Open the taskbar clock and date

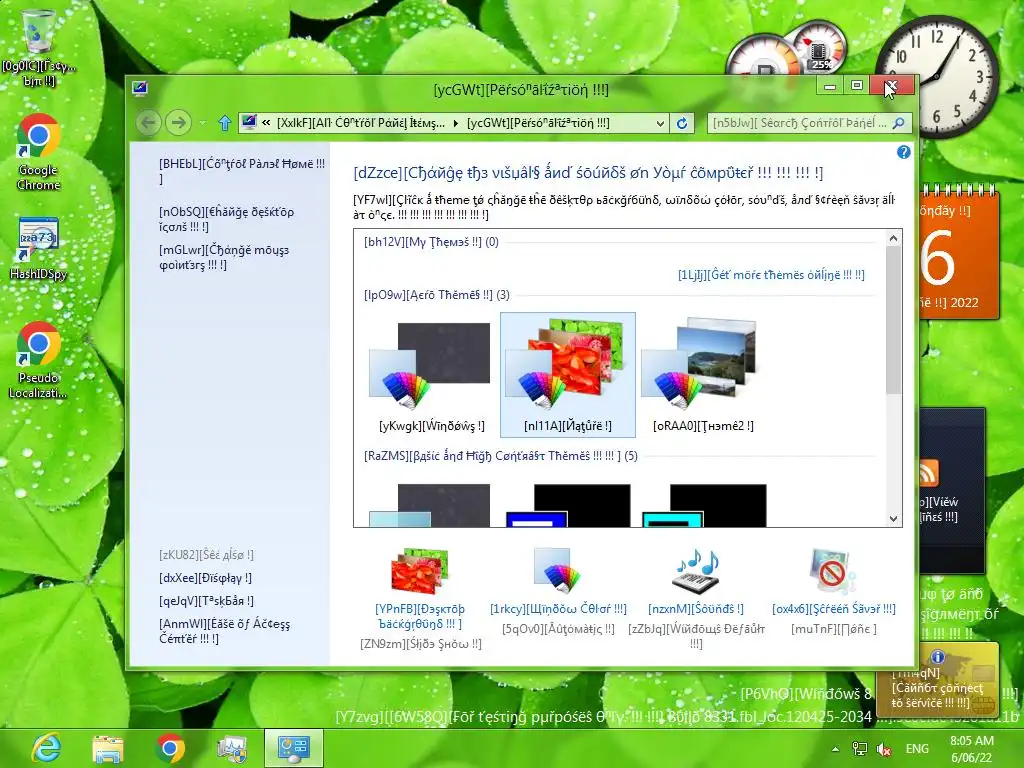[x=972, y=749]
